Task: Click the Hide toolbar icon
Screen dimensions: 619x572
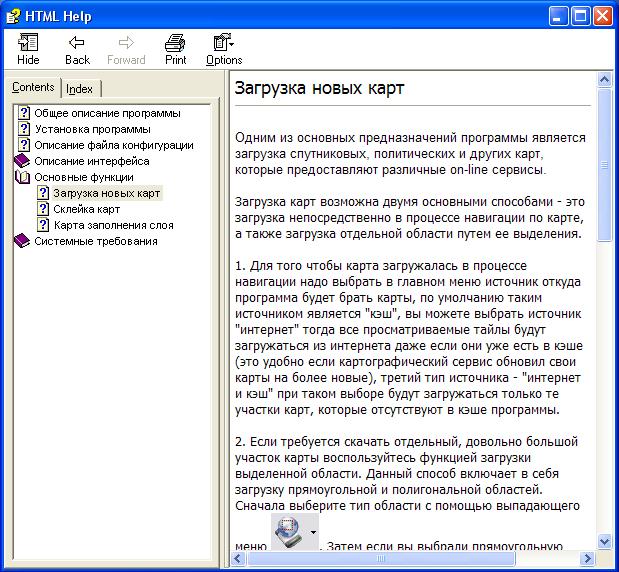Action: coord(28,43)
